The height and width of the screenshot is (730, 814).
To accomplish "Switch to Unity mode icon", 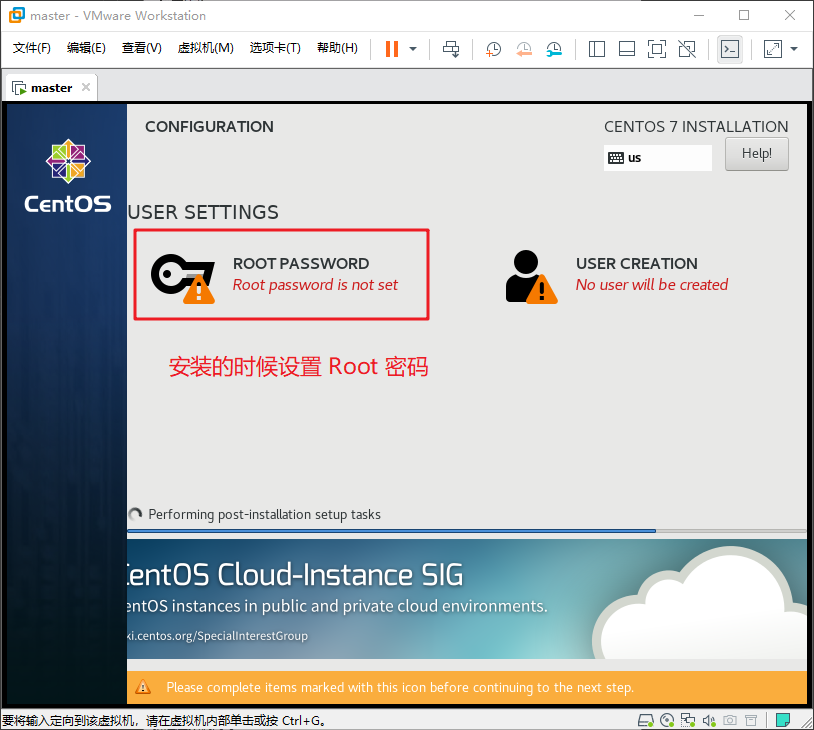I will click(686, 49).
